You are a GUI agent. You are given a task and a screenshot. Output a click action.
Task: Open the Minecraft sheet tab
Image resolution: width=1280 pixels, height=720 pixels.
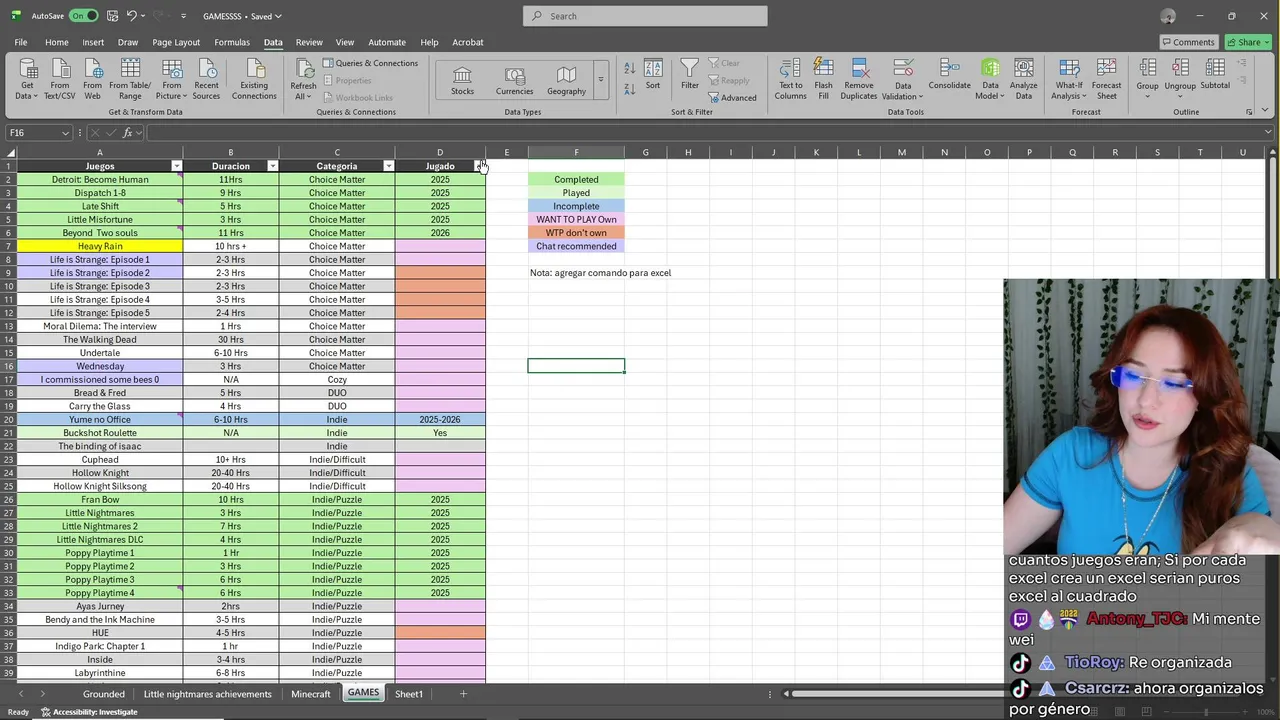(310, 694)
